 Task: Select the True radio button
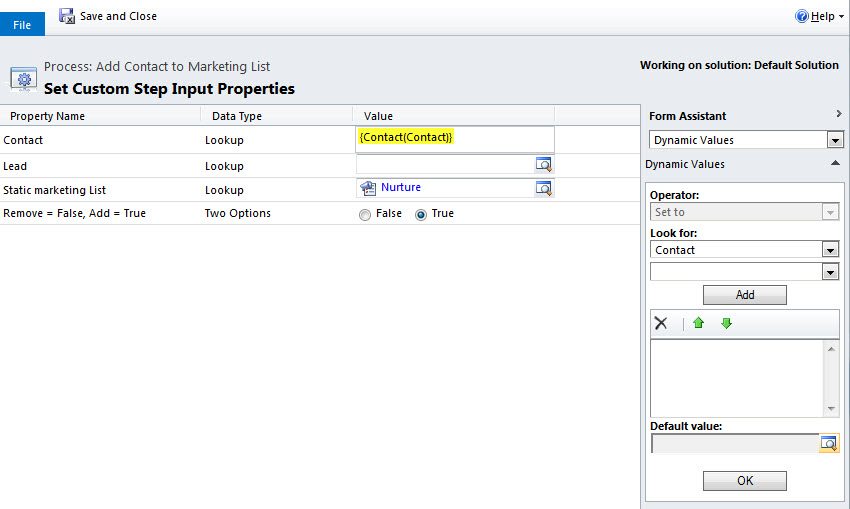421,215
